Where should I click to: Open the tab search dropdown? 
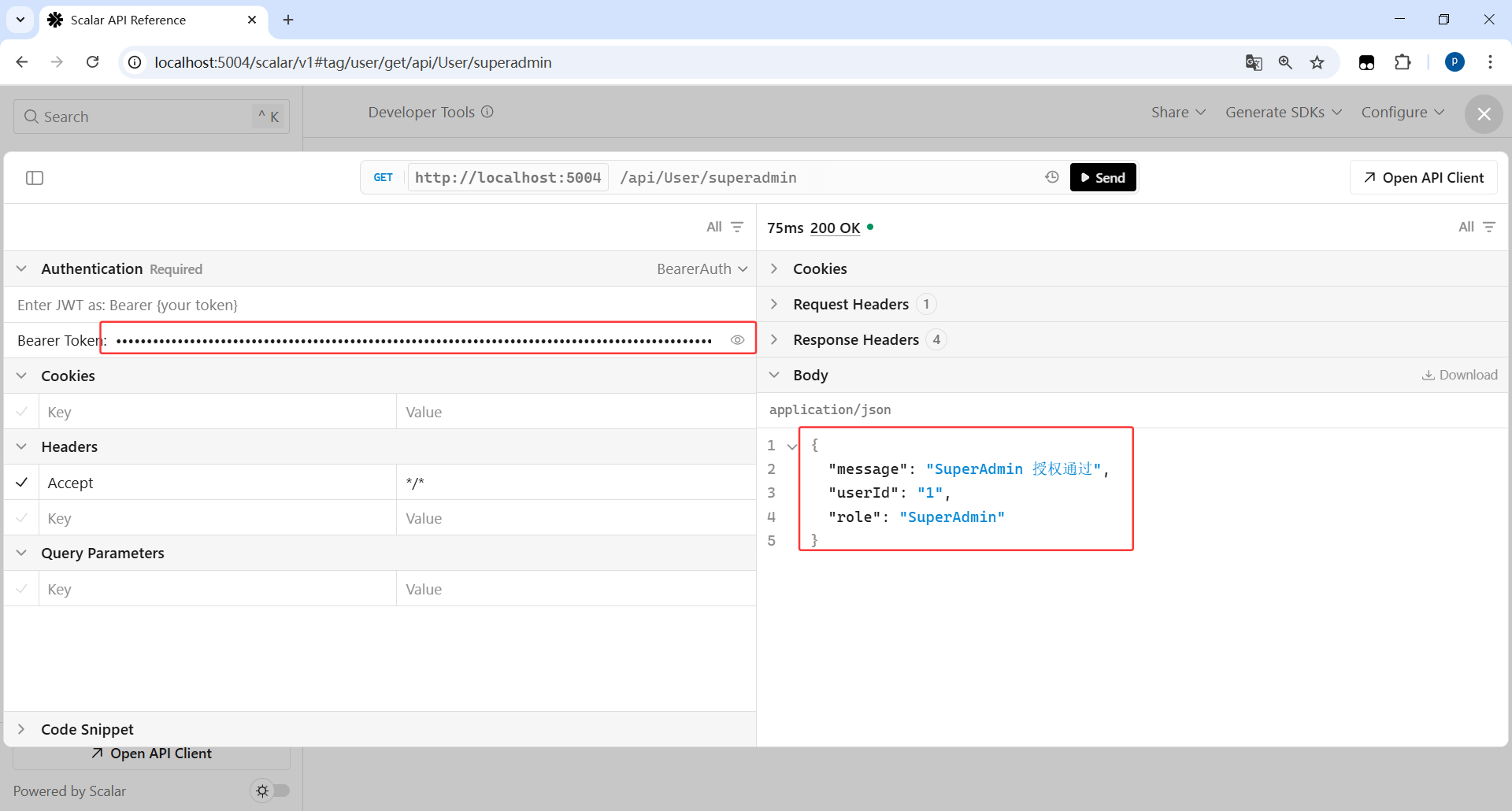20,20
